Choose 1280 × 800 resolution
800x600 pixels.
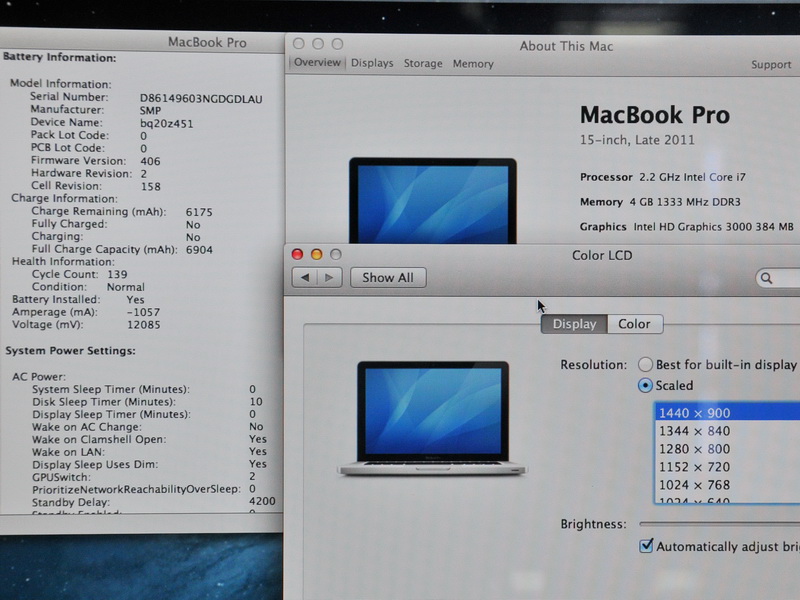(727, 449)
